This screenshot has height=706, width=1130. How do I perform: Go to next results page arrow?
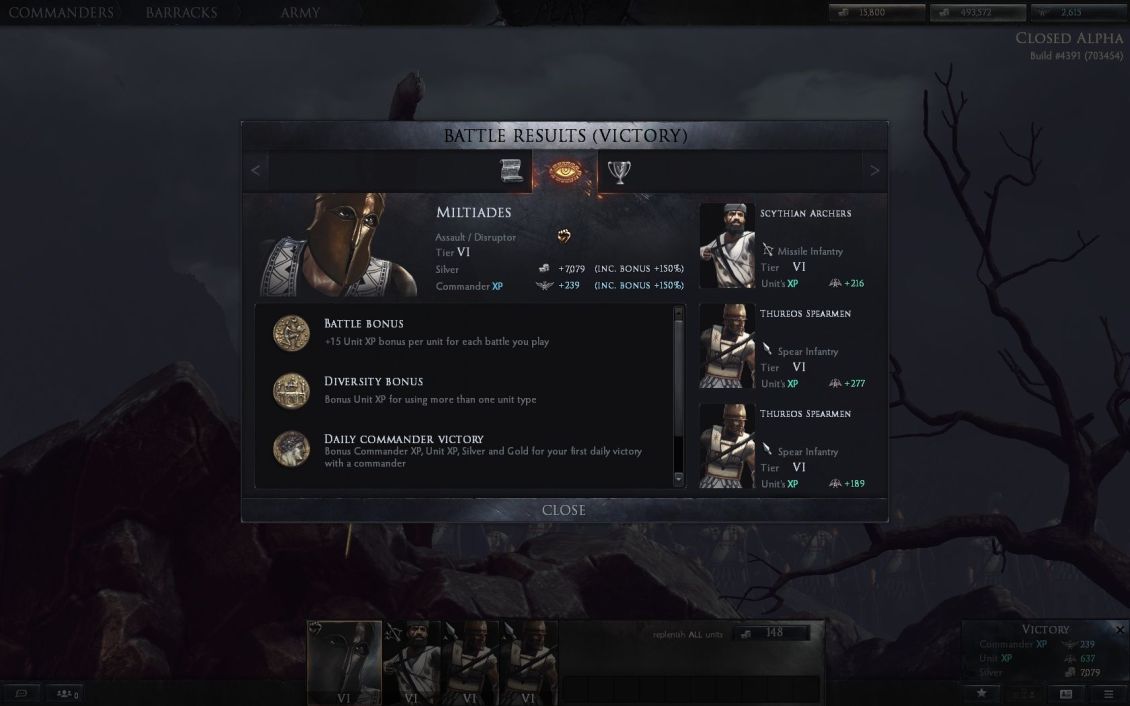(x=874, y=171)
